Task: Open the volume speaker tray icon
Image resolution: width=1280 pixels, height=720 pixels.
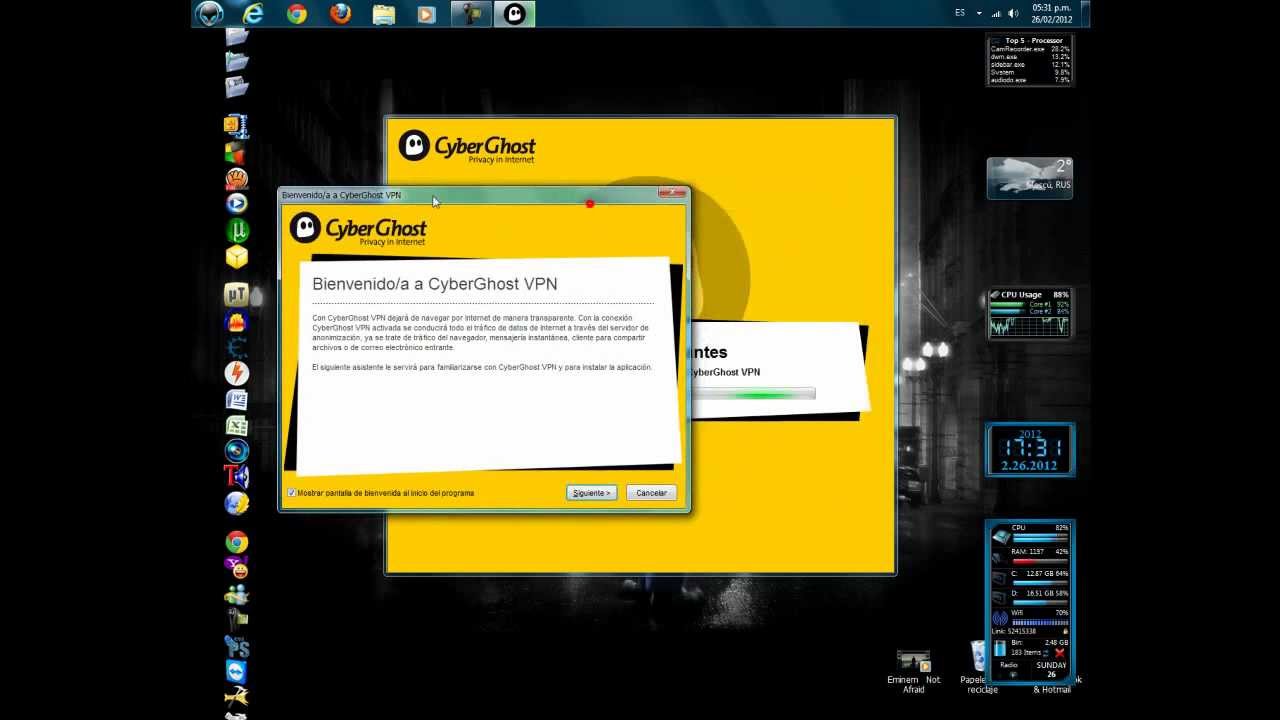Action: coord(1013,13)
